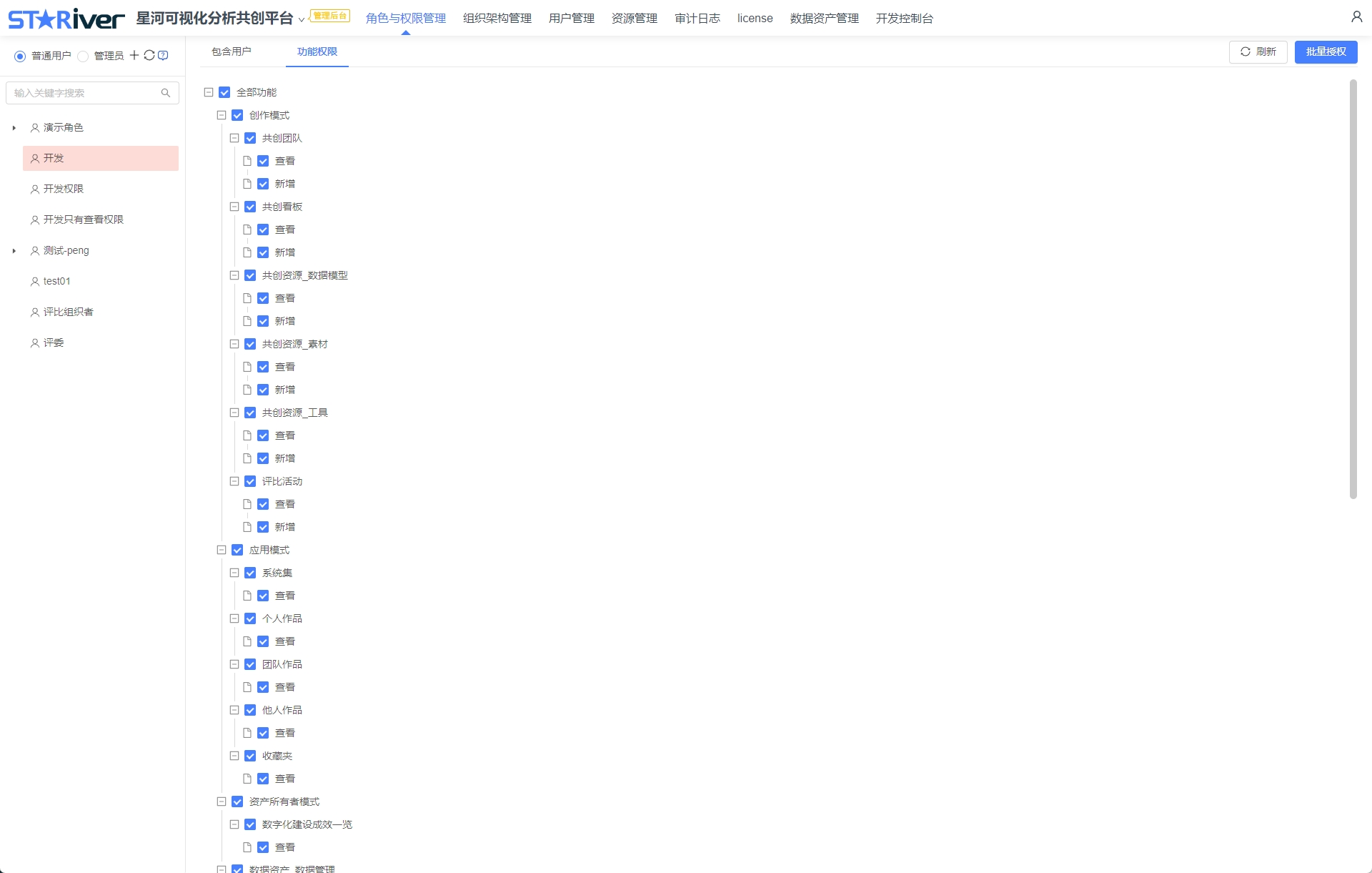Open the user profile icon in the header
The height and width of the screenshot is (873, 1372).
click(x=1356, y=17)
